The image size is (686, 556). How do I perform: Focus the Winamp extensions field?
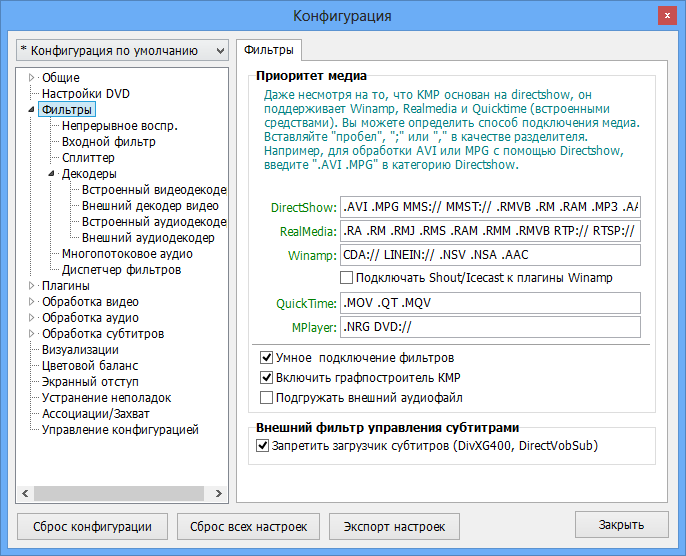[490, 255]
